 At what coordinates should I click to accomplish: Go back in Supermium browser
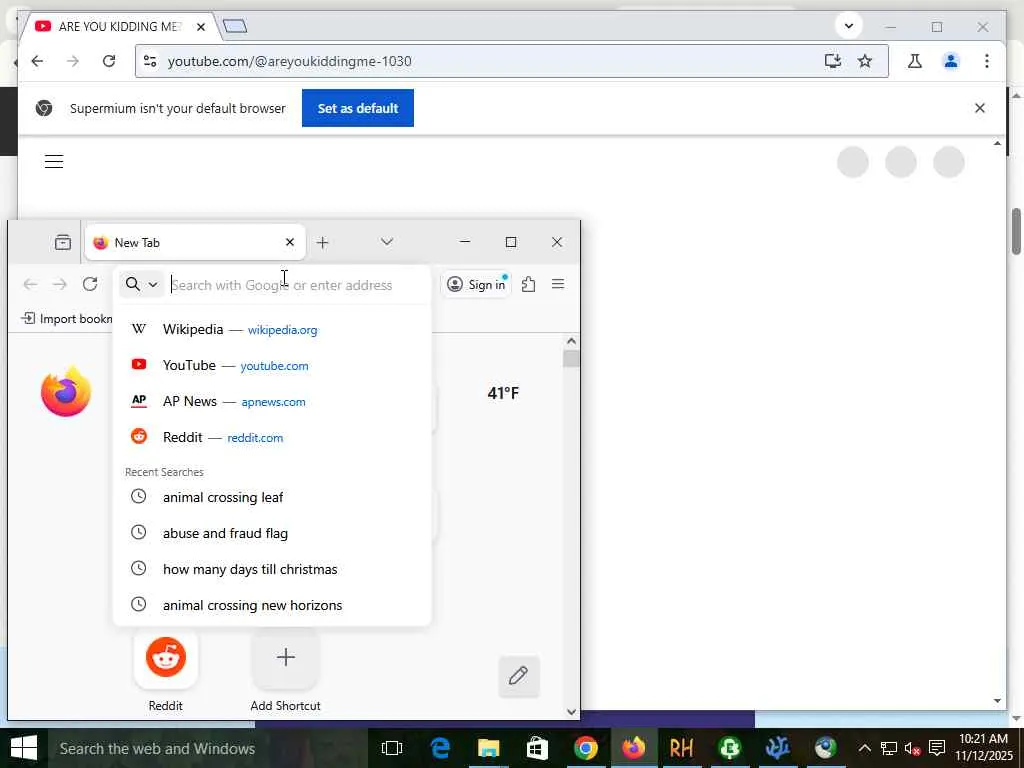click(x=37, y=61)
